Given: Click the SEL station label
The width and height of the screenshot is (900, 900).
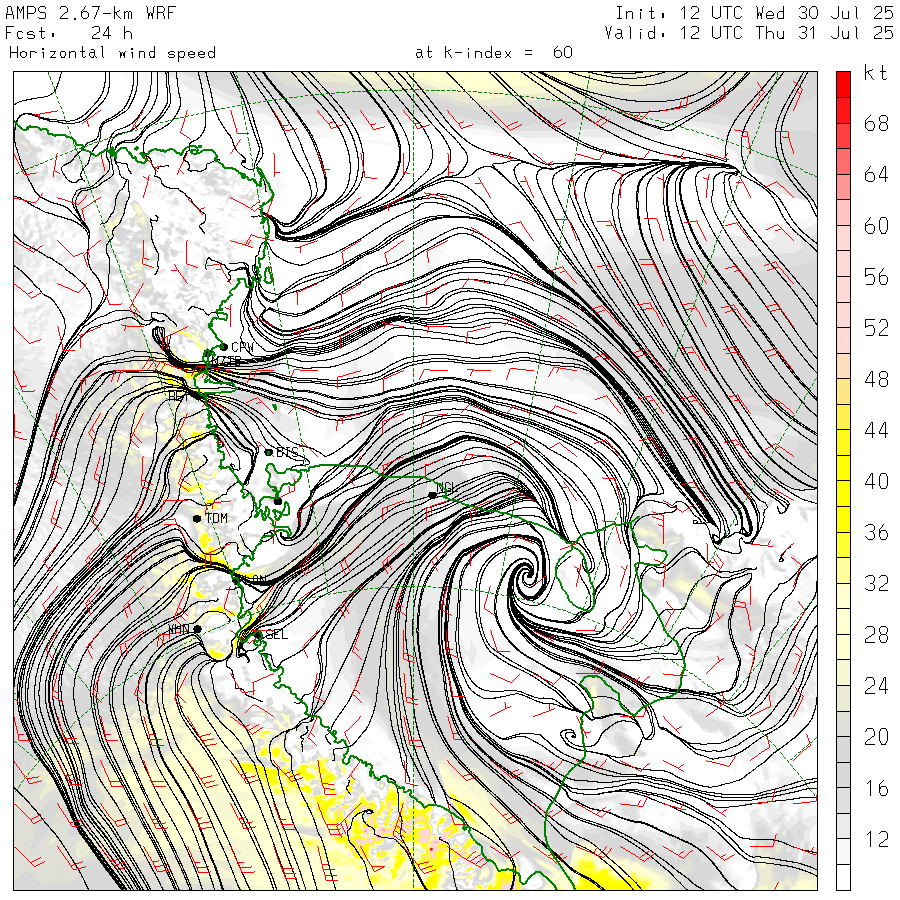Looking at the screenshot, I should [277, 634].
